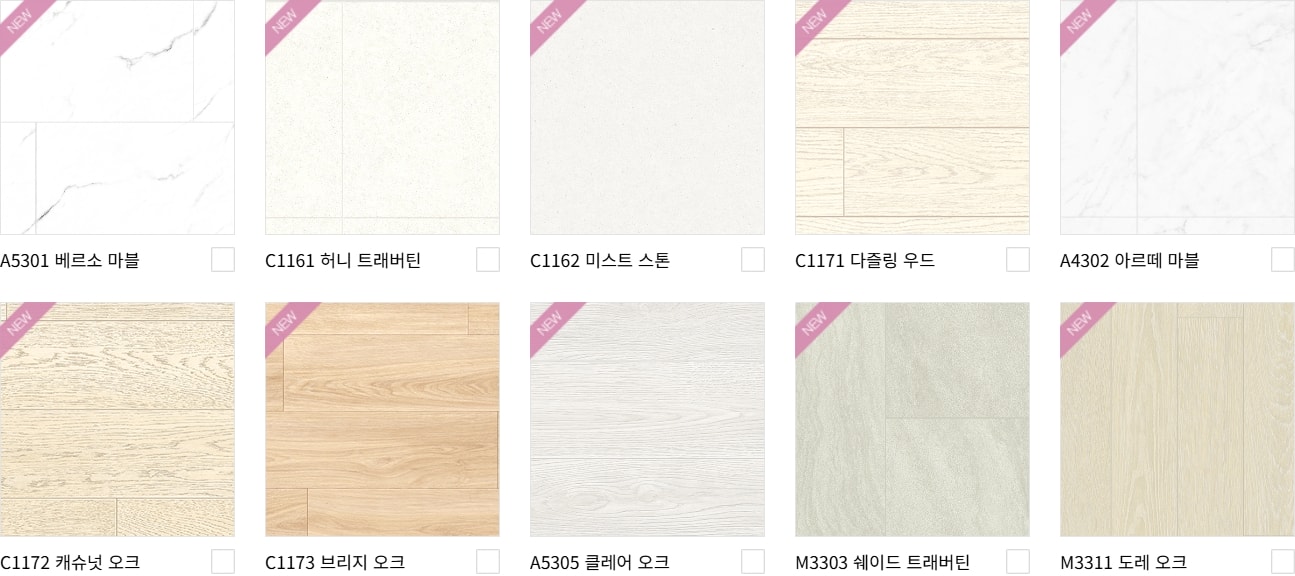Check the C1172 캐슈넛 오크 checkbox

(x=223, y=562)
